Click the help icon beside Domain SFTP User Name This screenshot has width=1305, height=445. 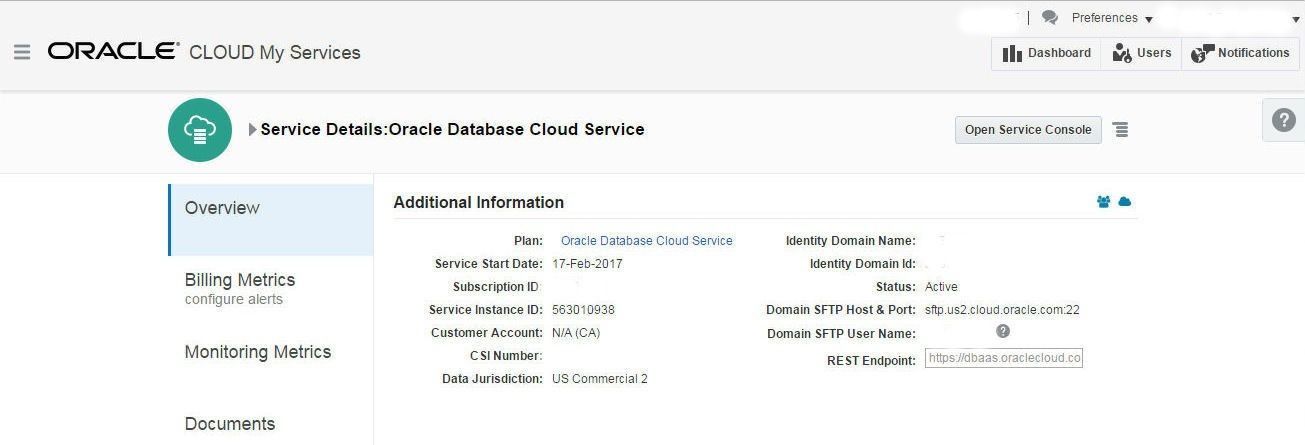1003,331
